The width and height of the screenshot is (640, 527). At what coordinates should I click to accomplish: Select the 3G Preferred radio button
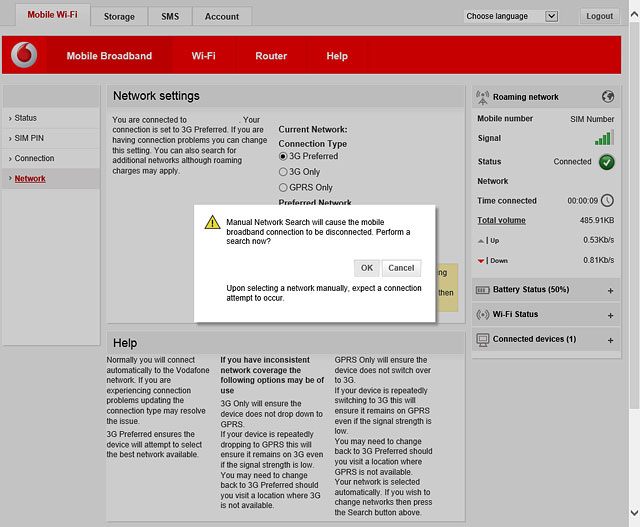tap(283, 156)
